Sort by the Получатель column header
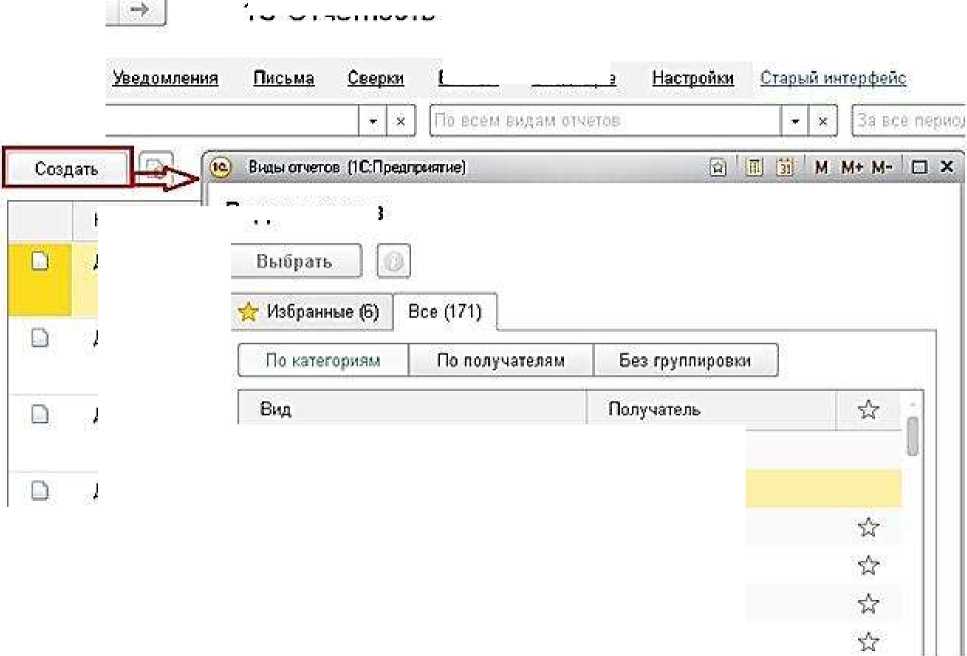 711,408
